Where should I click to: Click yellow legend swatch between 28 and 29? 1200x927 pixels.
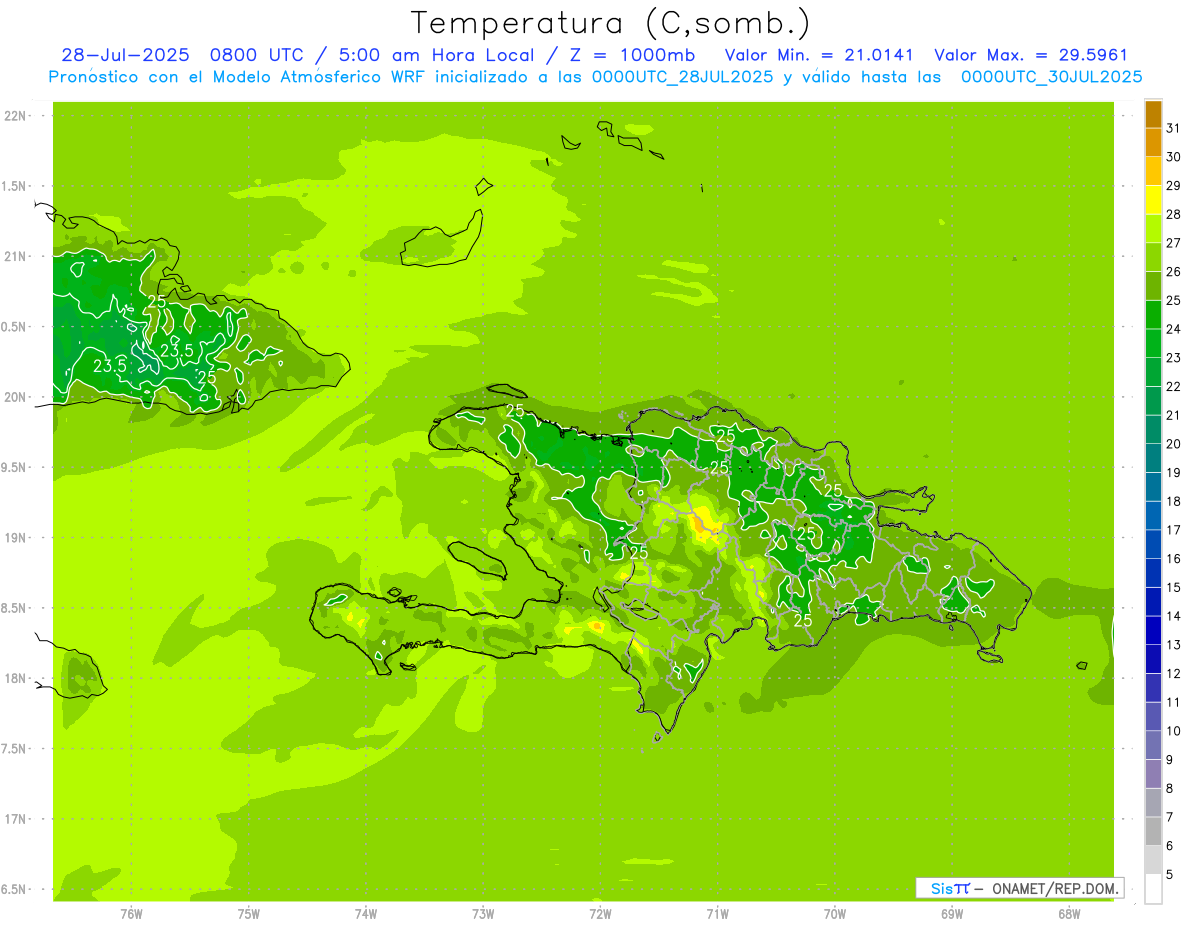(1153, 200)
